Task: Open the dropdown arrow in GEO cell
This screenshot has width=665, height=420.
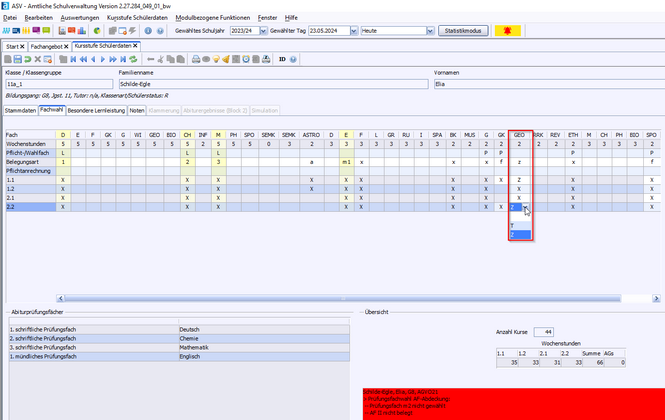Action: click(x=527, y=208)
